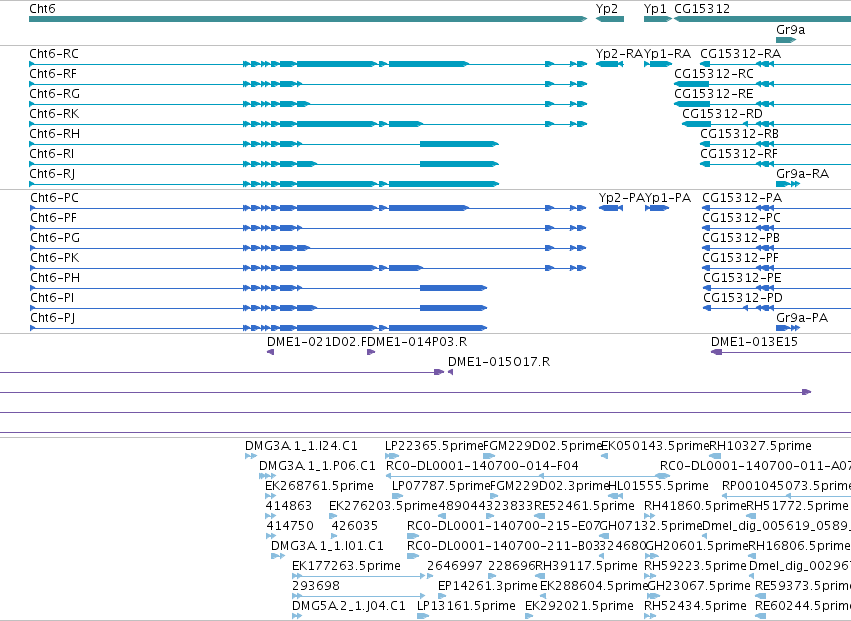Viewport: 851px width, 621px height.
Task: Select the CG15312-RE transcript label
Action: pos(714,94)
